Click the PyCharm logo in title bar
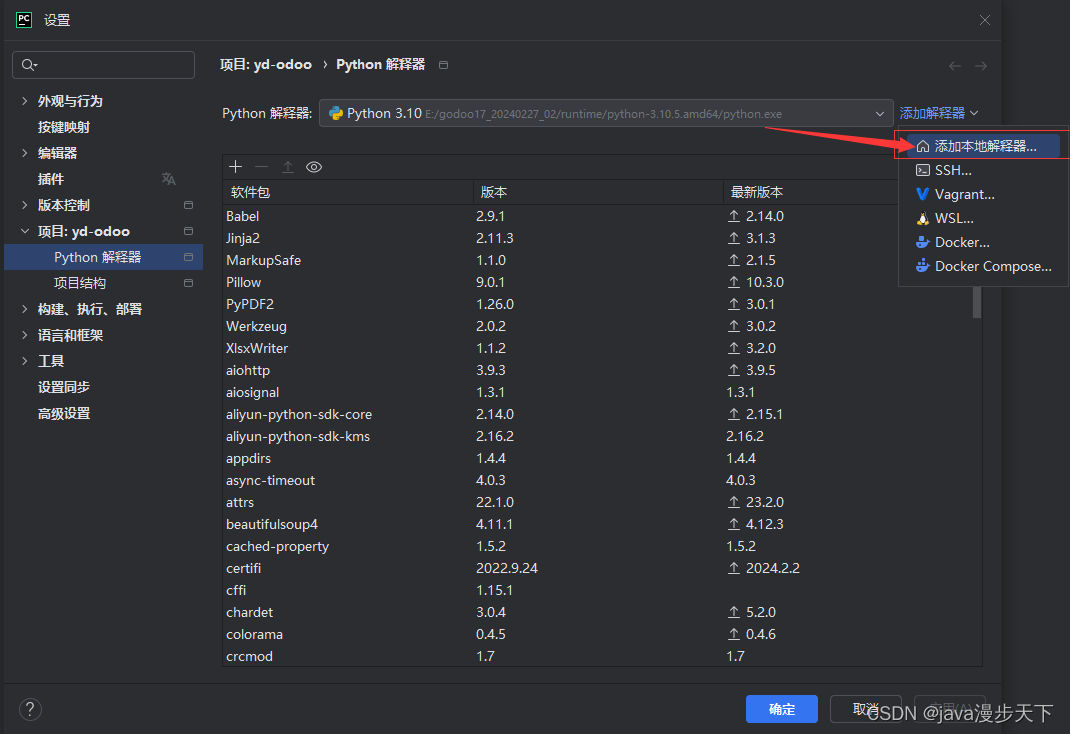Viewport: 1070px width, 734px height. [24, 20]
